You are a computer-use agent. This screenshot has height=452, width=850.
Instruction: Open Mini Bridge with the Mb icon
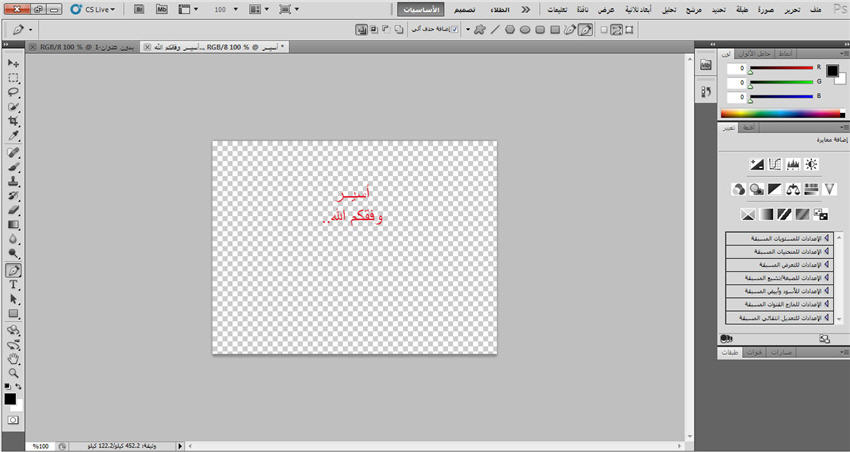pyautogui.click(x=162, y=9)
